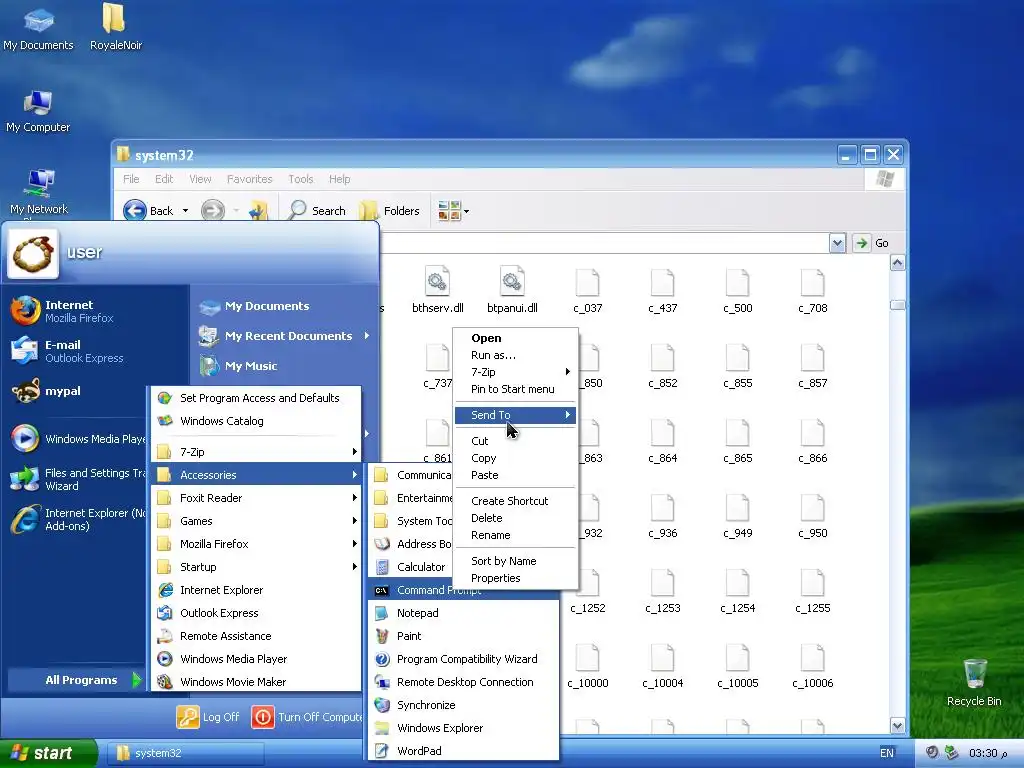Select the c_708 file

[812, 291]
